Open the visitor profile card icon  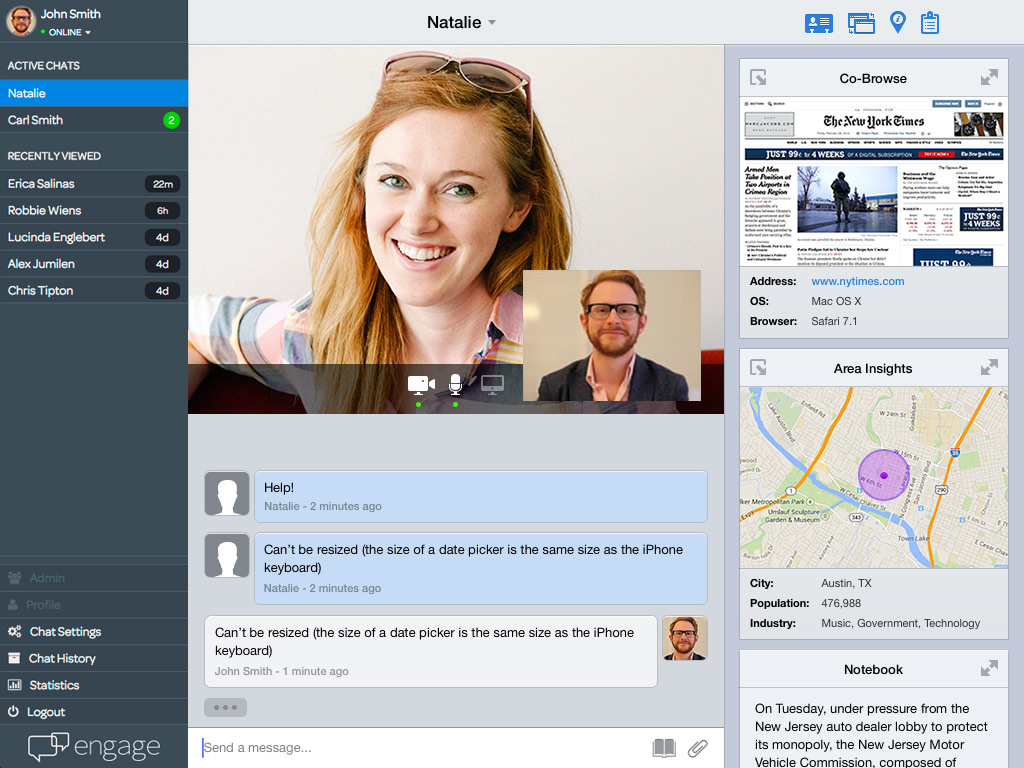[x=819, y=21]
